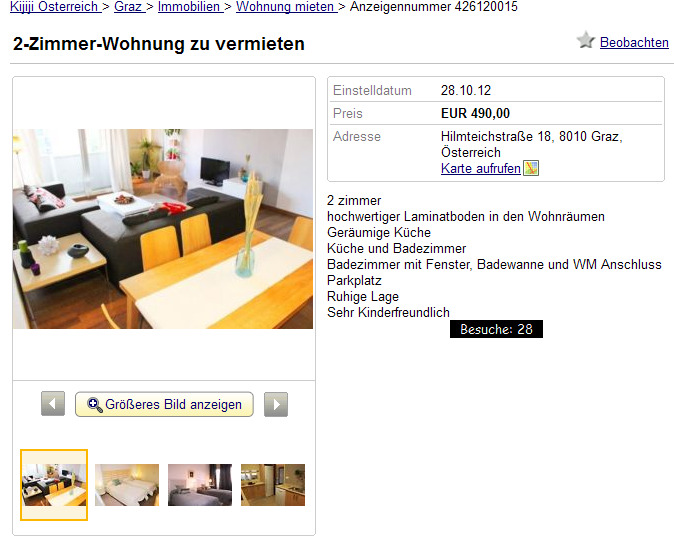674x546 pixels.
Task: Click the map icon beside Karte aufrufen
Action: click(531, 168)
